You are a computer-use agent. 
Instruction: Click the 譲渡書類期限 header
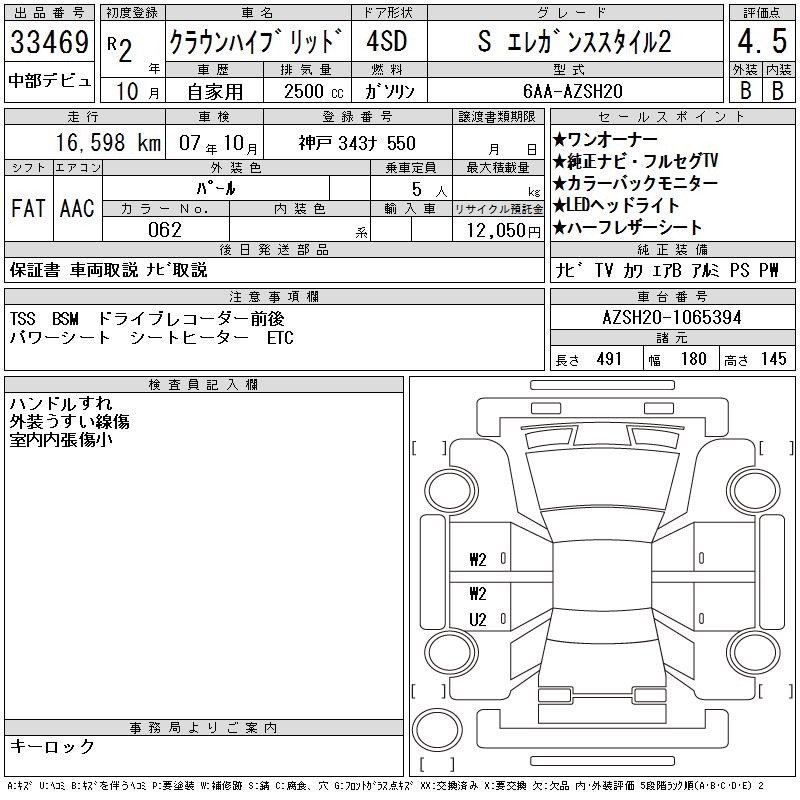[497, 116]
